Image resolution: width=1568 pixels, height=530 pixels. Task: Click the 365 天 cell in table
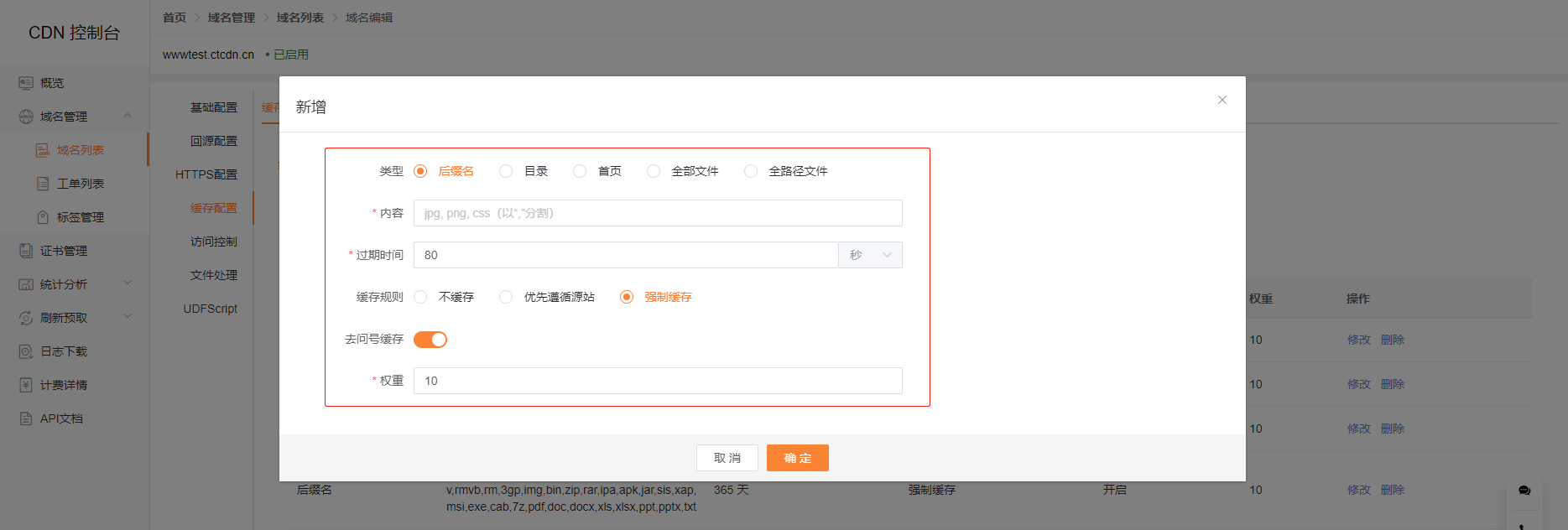[731, 490]
